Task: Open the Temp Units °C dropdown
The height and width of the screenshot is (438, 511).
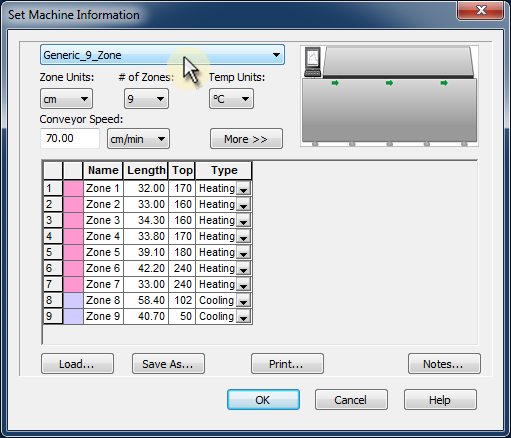Action: tap(231, 99)
